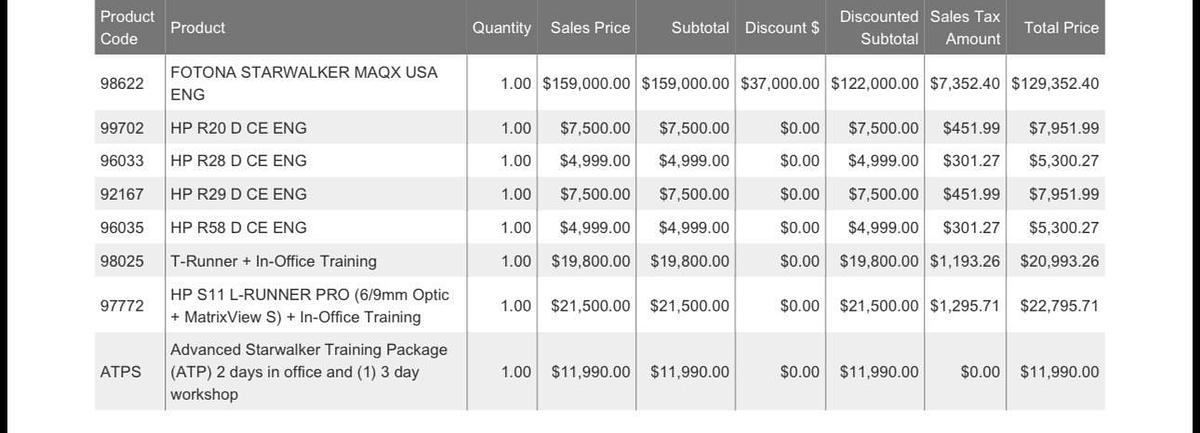Click the $37,000.00 discount amount

(780, 84)
